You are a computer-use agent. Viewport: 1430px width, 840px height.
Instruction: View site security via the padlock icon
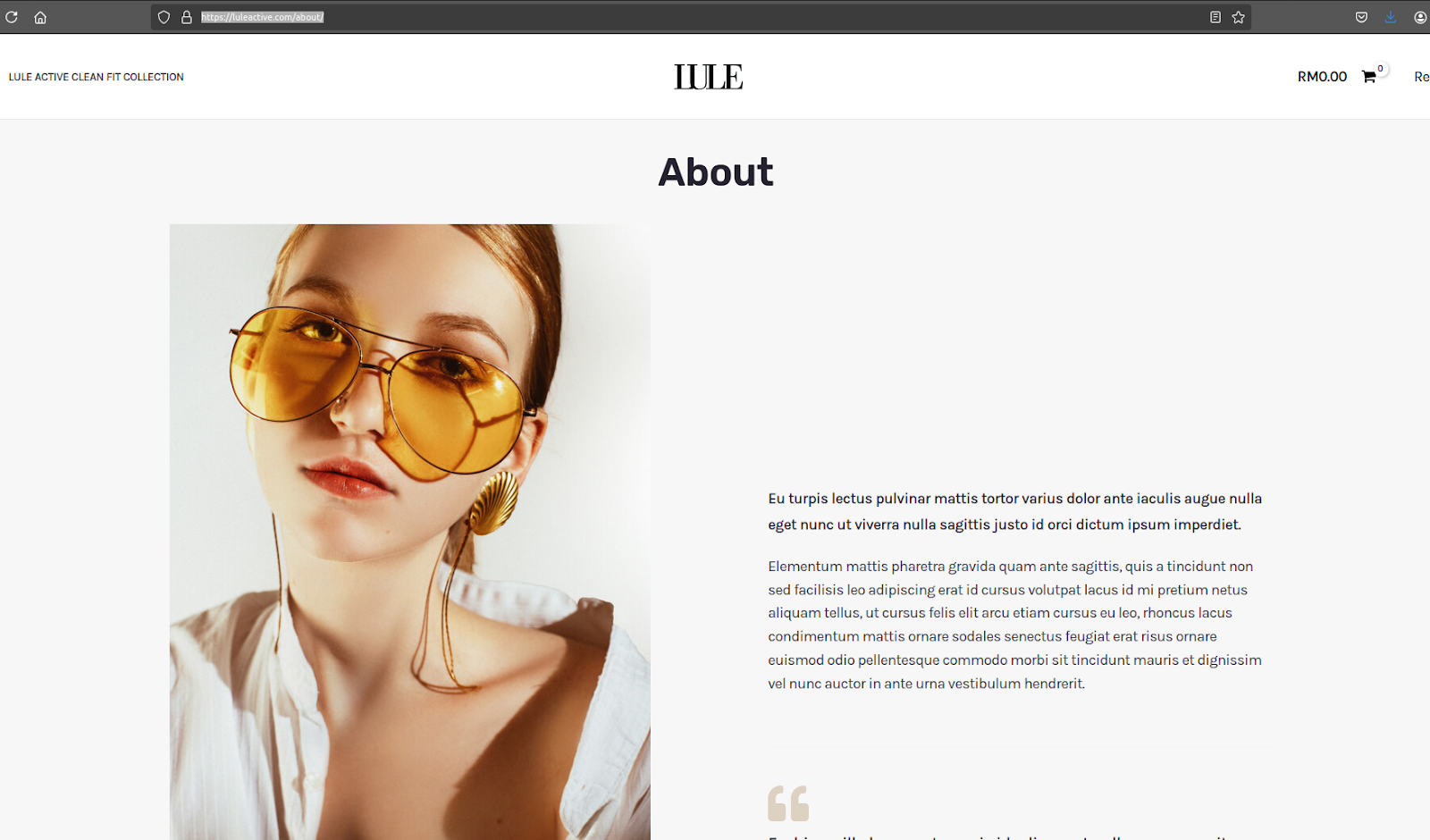(187, 17)
